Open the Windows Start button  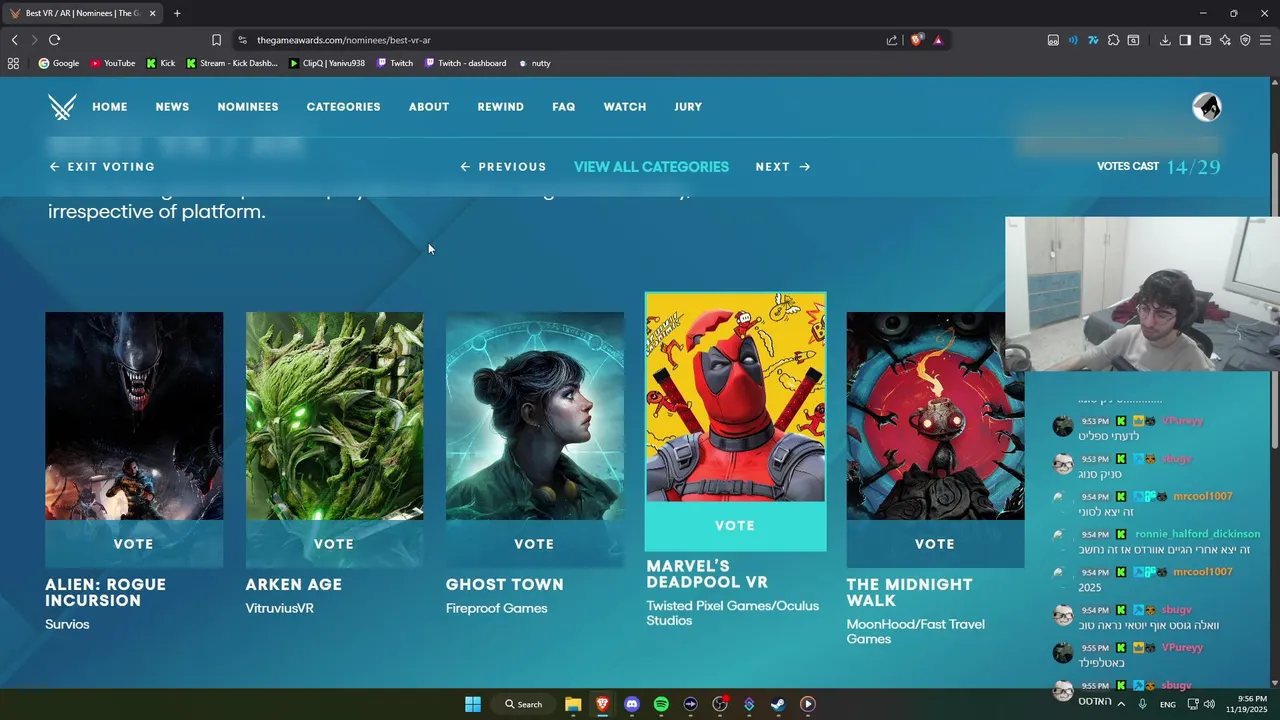[473, 704]
